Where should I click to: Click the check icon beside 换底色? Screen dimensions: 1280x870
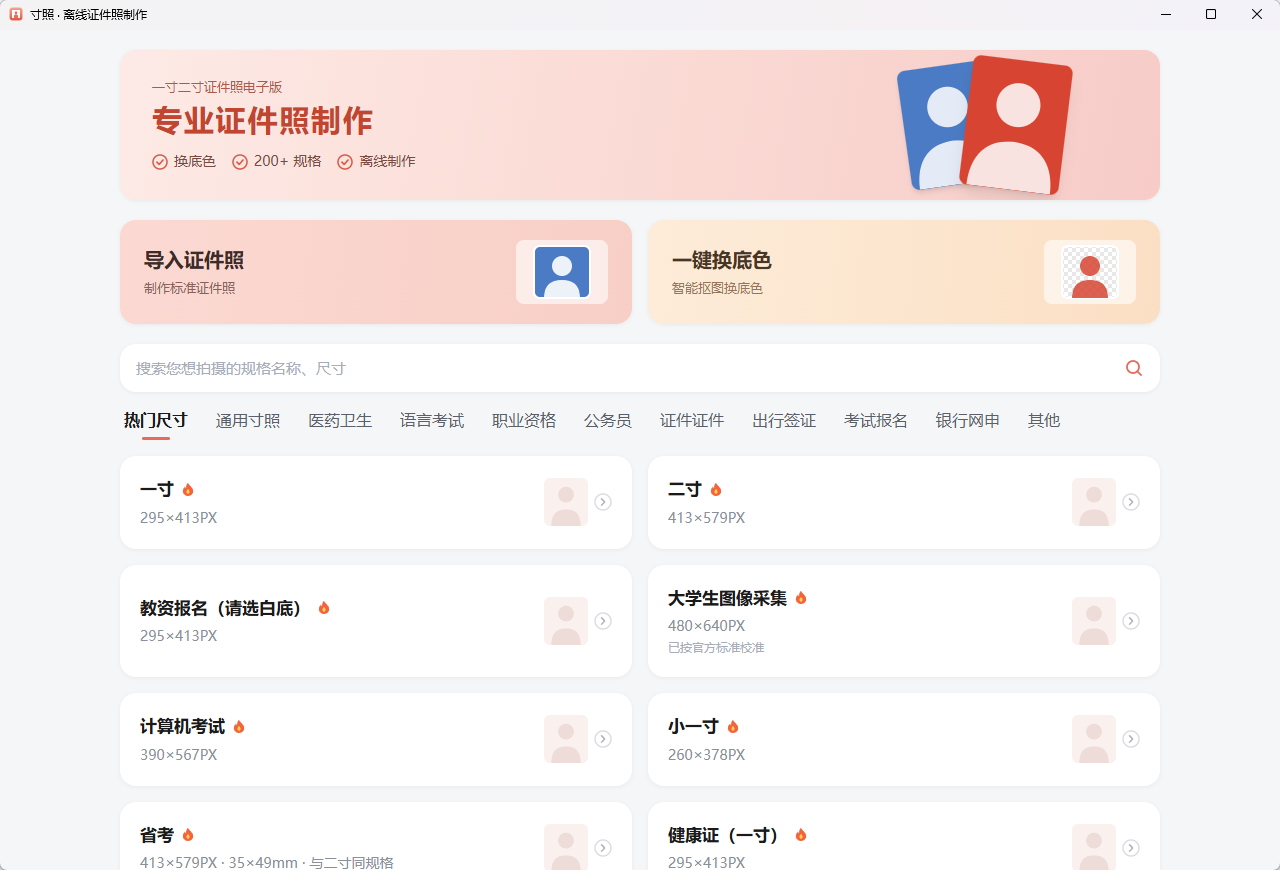(160, 162)
